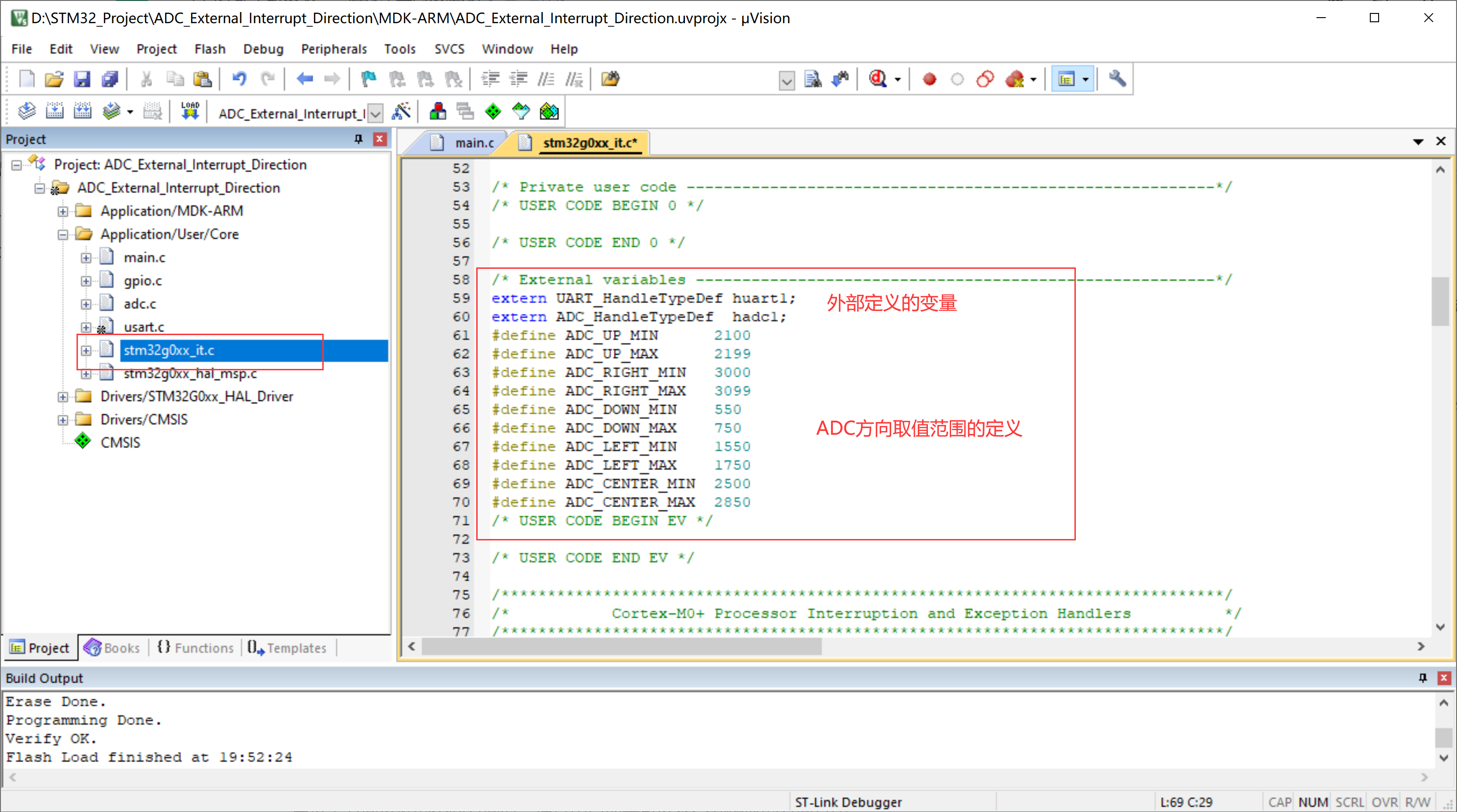Select main.c in the project tree
This screenshot has width=1457, height=812.
(144, 257)
